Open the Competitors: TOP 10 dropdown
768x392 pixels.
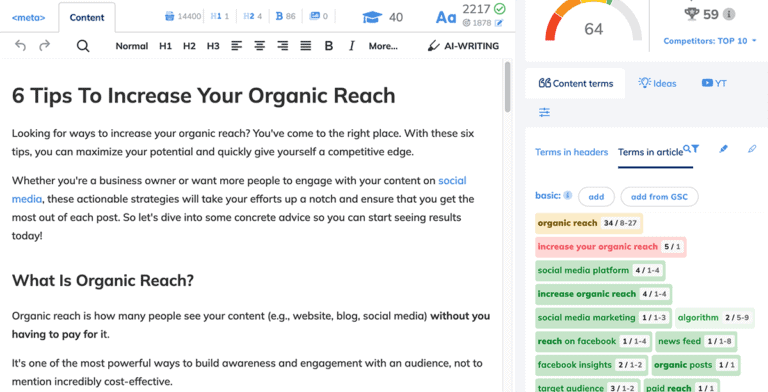710,41
